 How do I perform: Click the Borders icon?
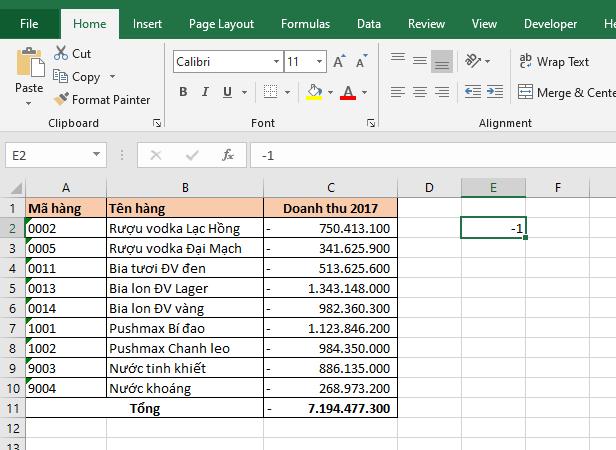coord(270,93)
